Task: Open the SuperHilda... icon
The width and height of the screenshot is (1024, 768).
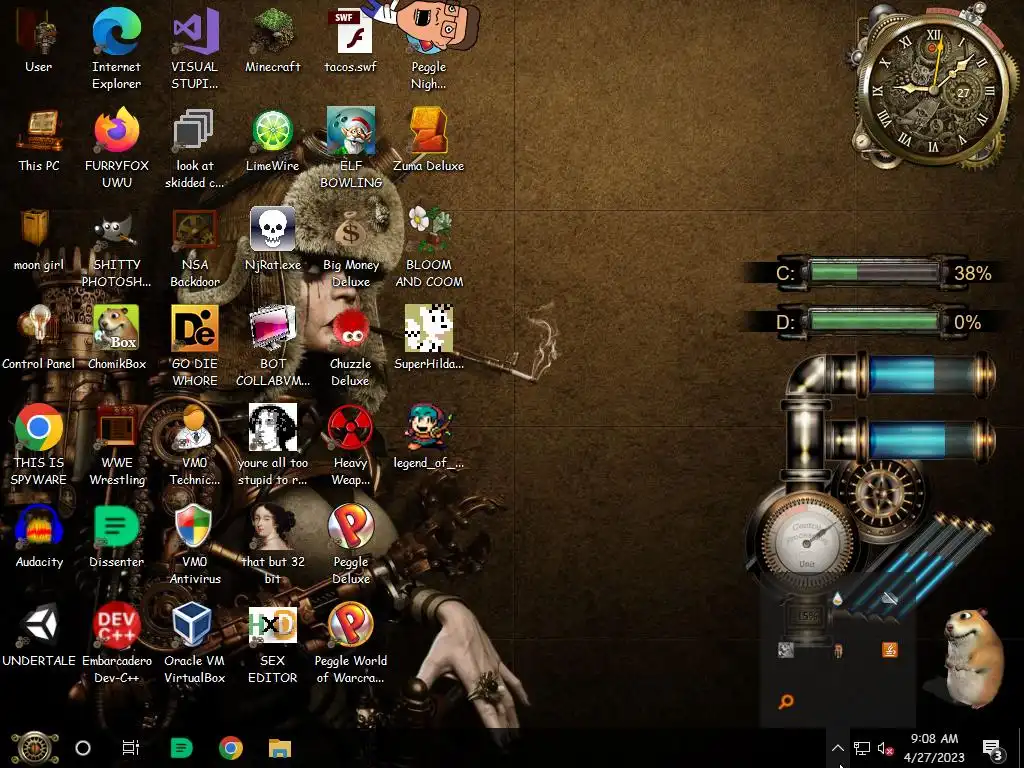Action: coord(428,338)
